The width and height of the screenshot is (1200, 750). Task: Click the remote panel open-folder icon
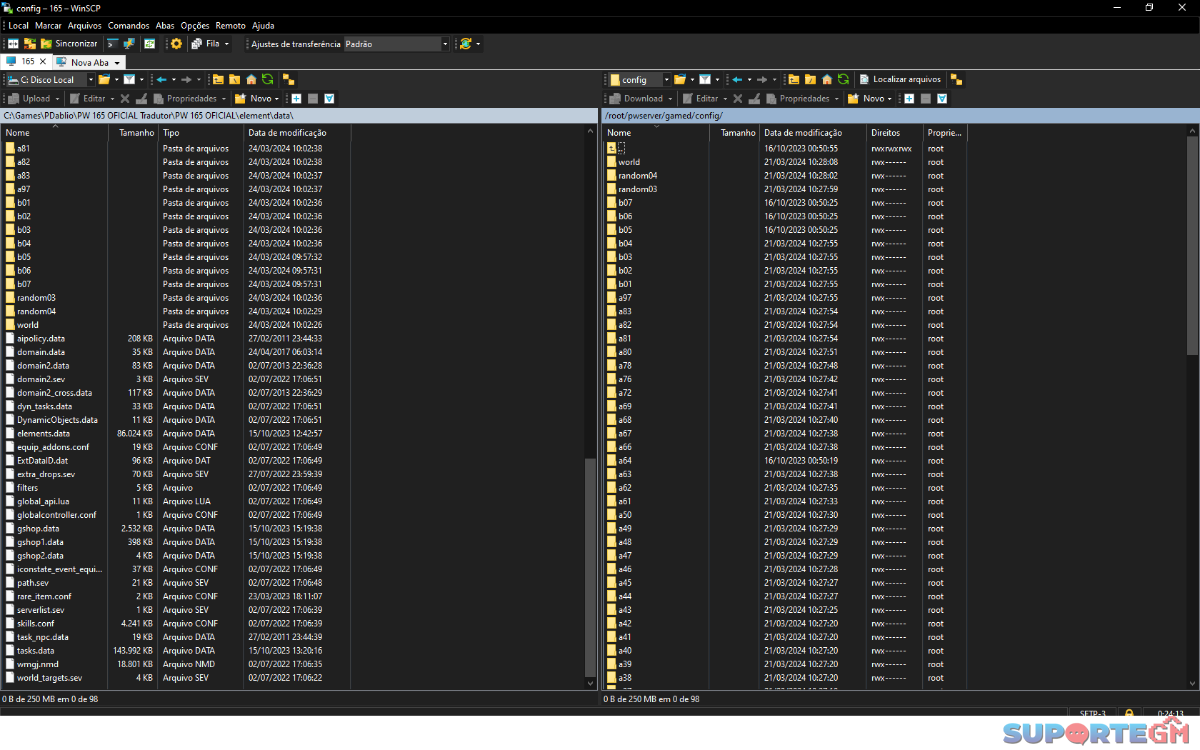point(679,80)
